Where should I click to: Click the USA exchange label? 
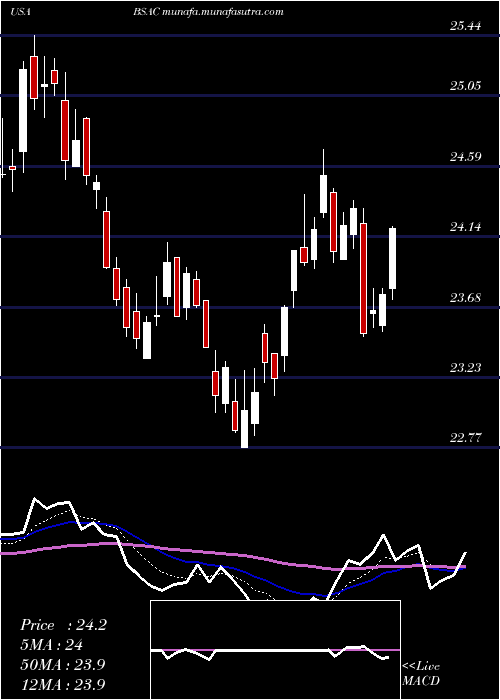(20, 12)
